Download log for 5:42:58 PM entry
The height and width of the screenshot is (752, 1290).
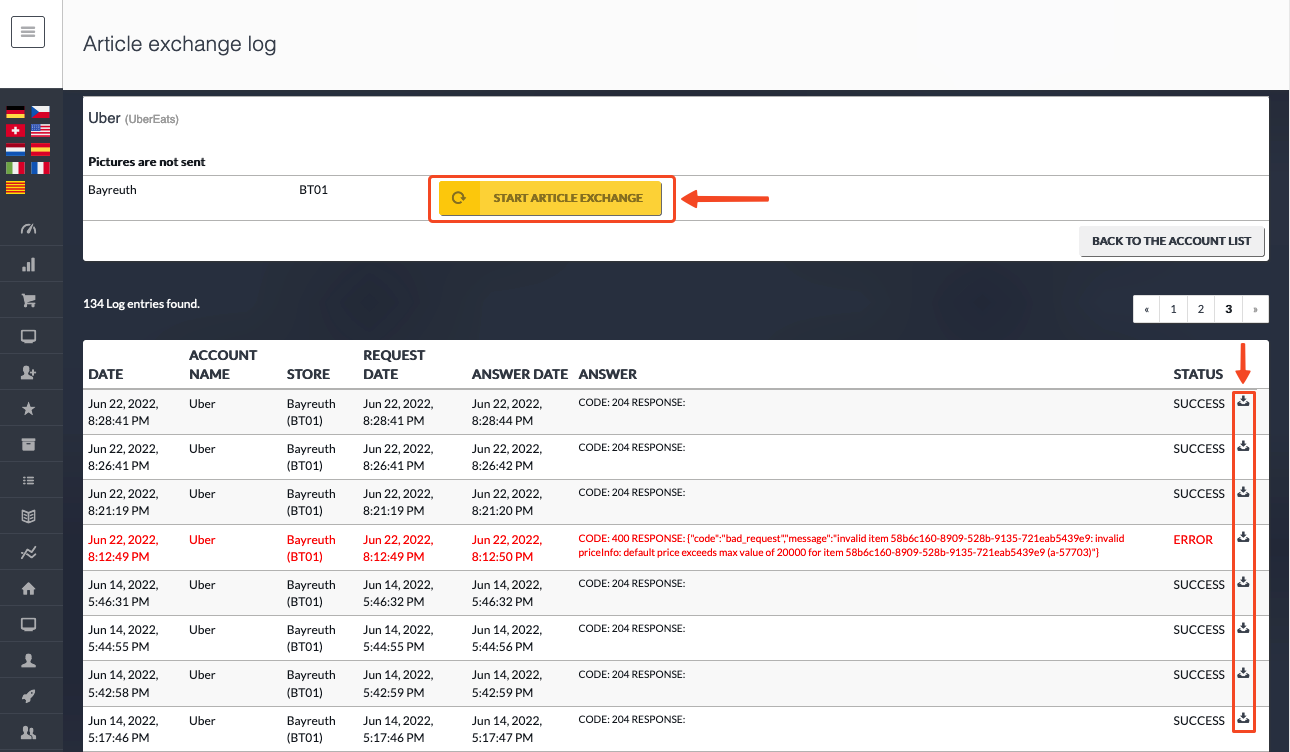coord(1243,672)
